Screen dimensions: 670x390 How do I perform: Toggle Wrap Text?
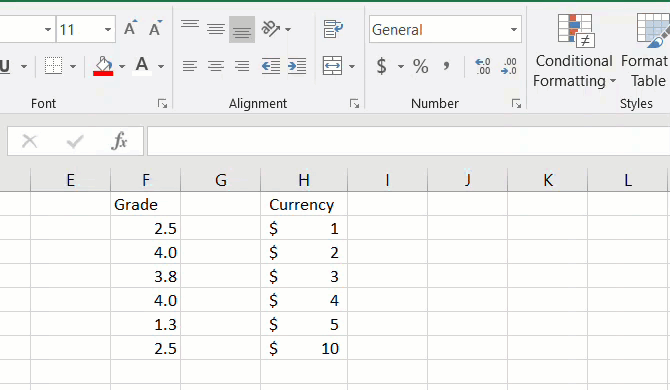click(333, 29)
